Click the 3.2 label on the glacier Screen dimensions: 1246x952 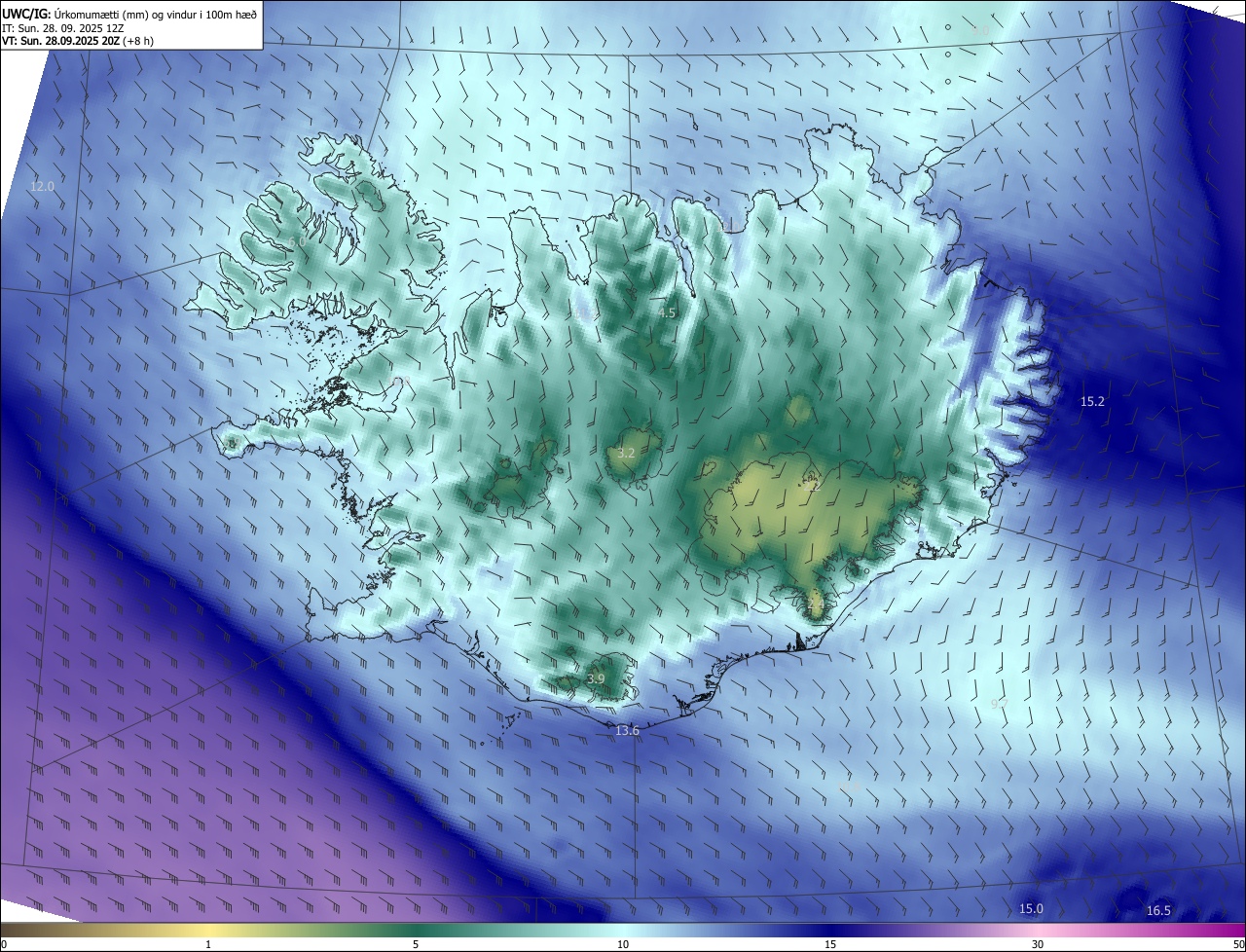click(x=626, y=453)
